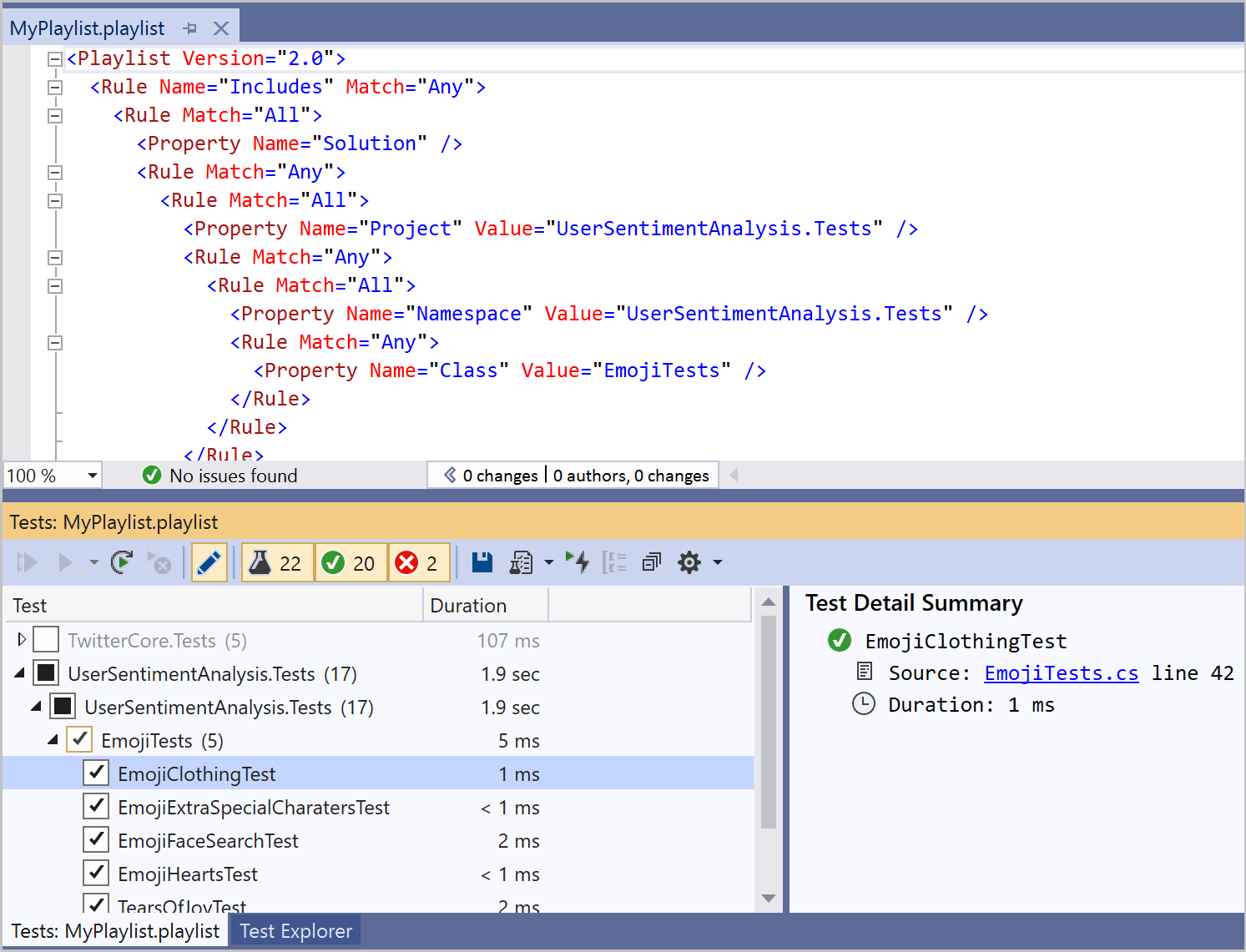
Task: Filter by the 22 total tests flask
Action: (x=278, y=562)
